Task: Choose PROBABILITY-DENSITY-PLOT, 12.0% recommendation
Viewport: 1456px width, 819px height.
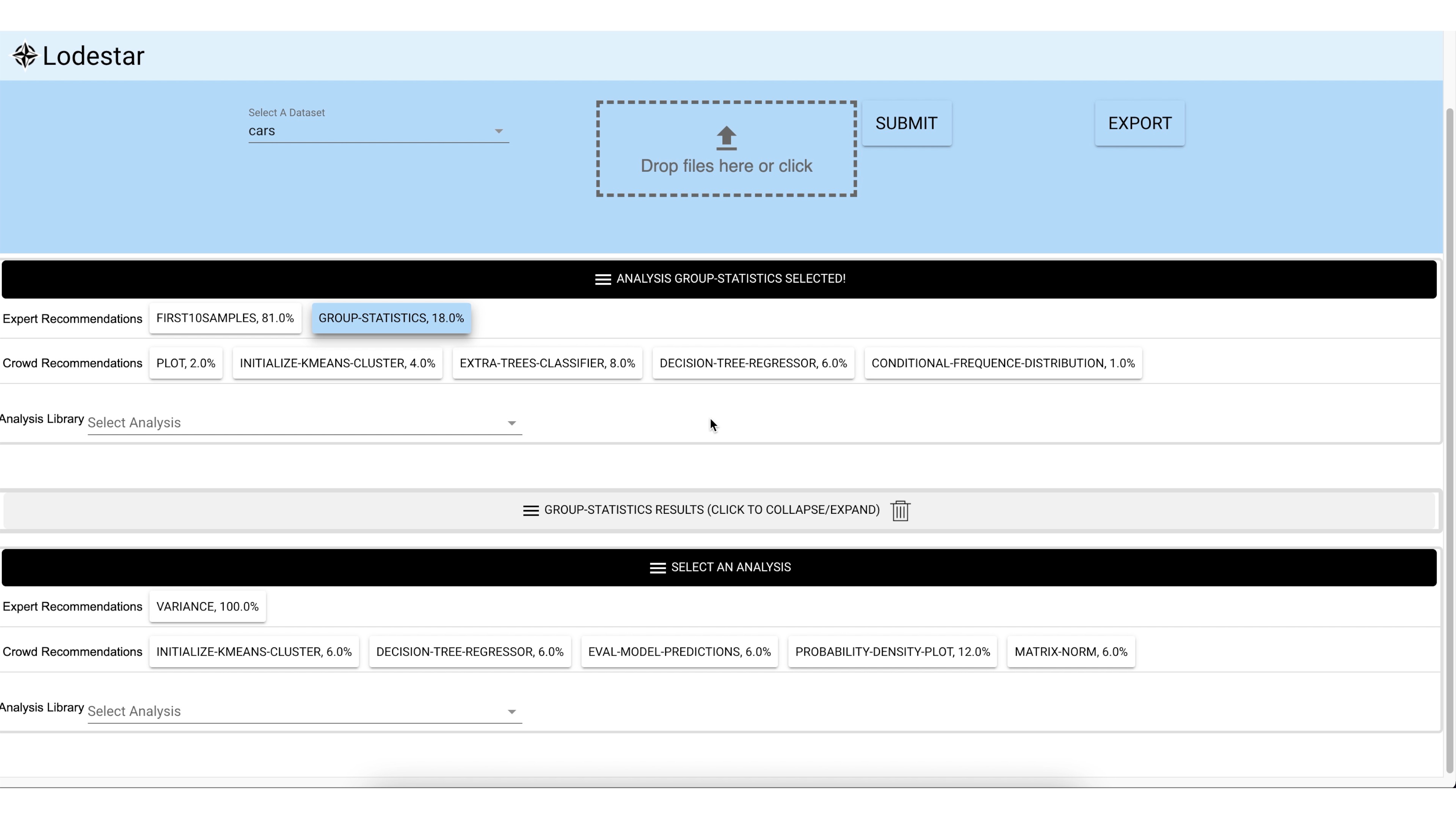Action: (893, 652)
